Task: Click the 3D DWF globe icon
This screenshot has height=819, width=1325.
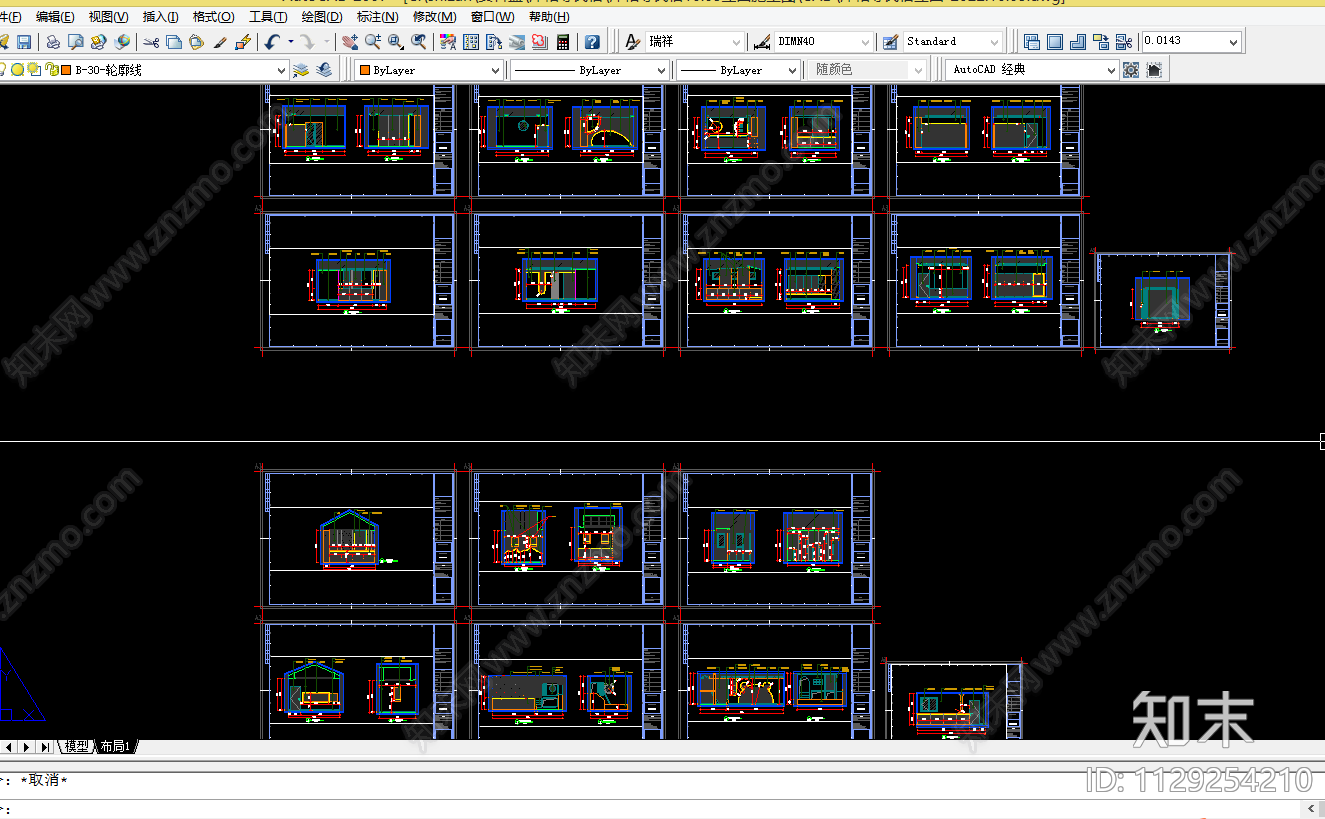Action: tap(122, 42)
